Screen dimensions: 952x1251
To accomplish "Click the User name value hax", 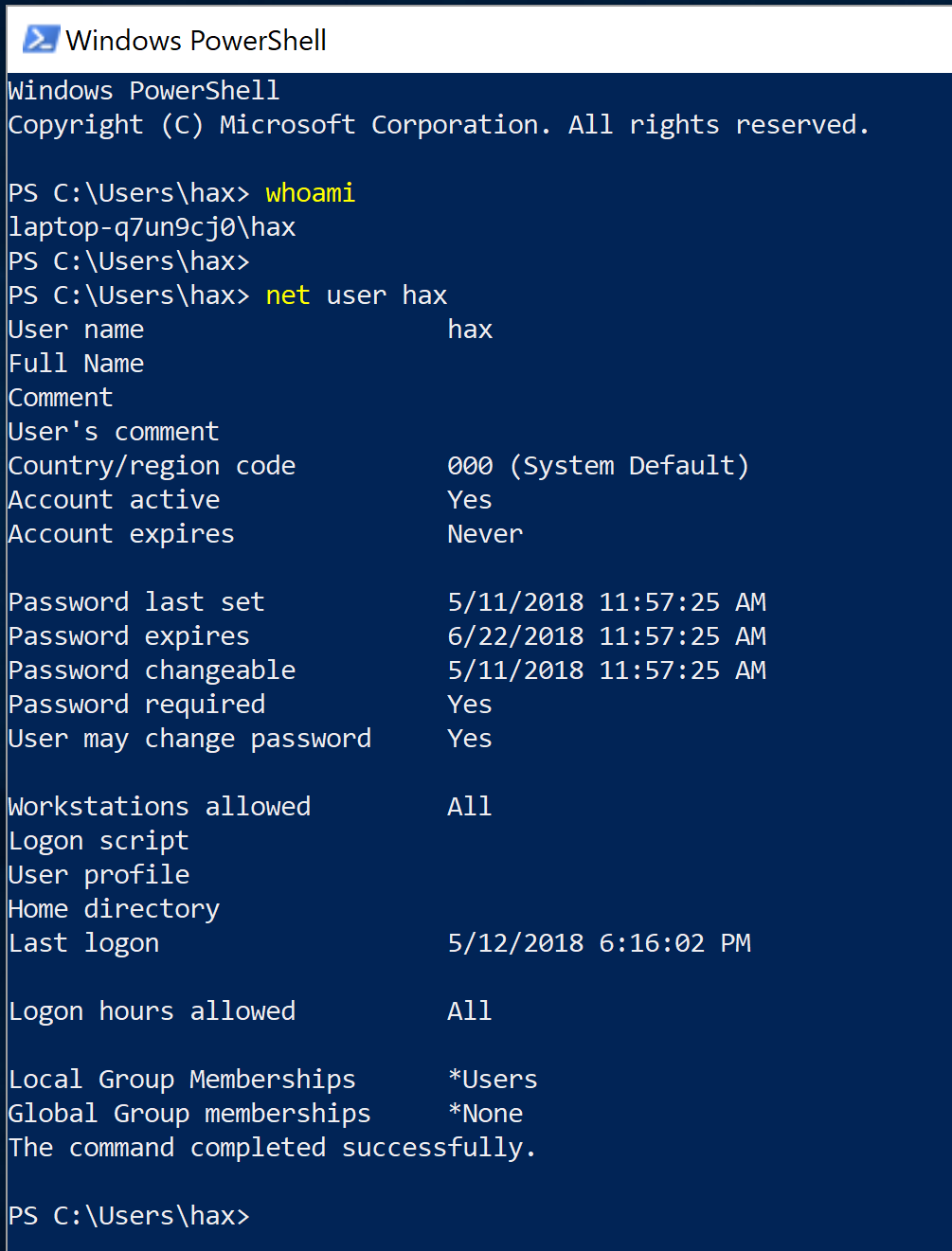I will tap(470, 330).
